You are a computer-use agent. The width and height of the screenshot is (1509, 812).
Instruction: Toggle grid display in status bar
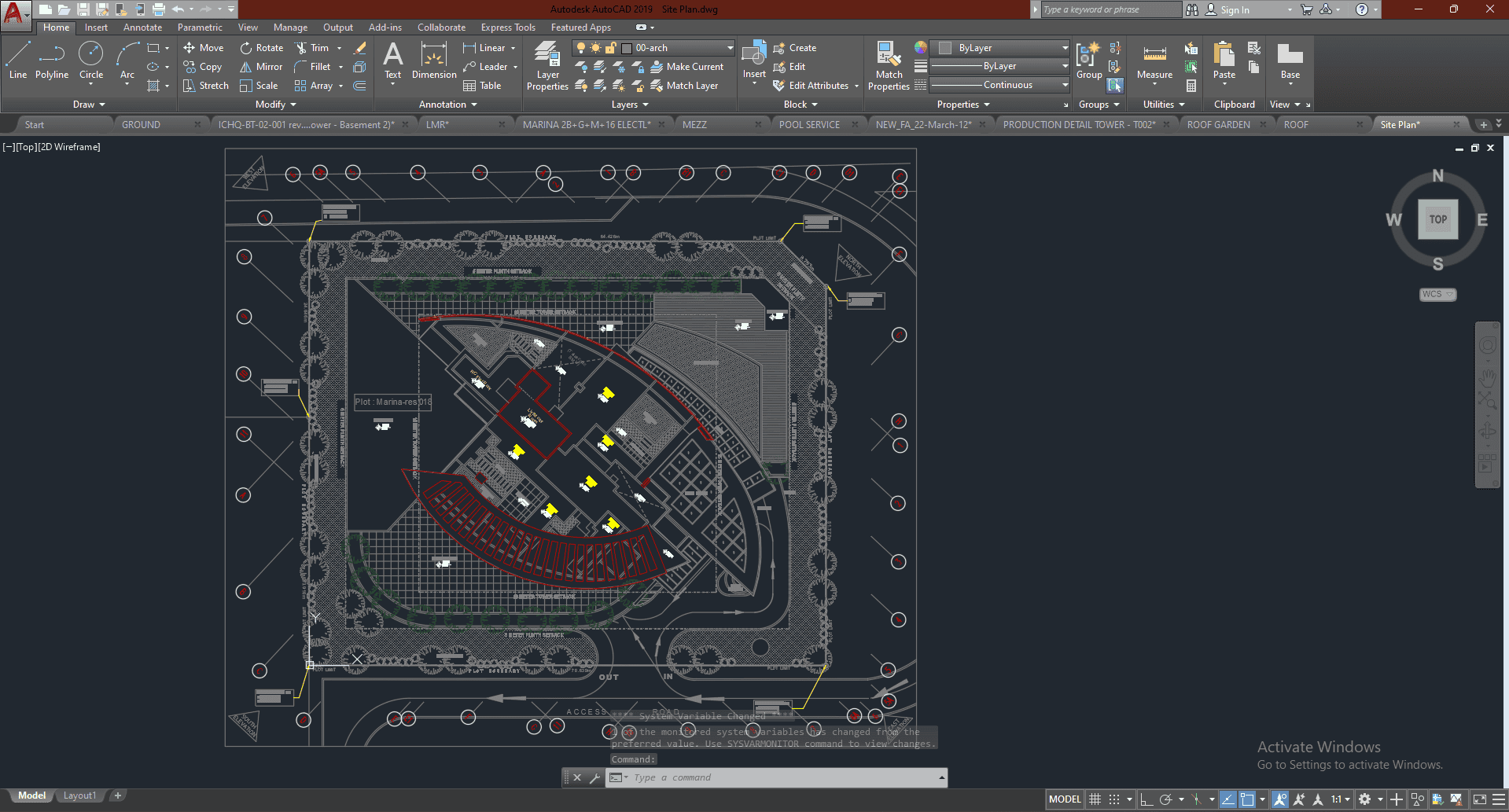[x=1095, y=799]
